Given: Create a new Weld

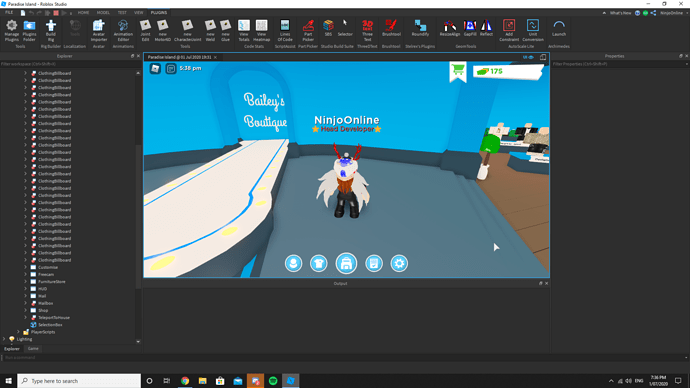Looking at the screenshot, I should 210,30.
